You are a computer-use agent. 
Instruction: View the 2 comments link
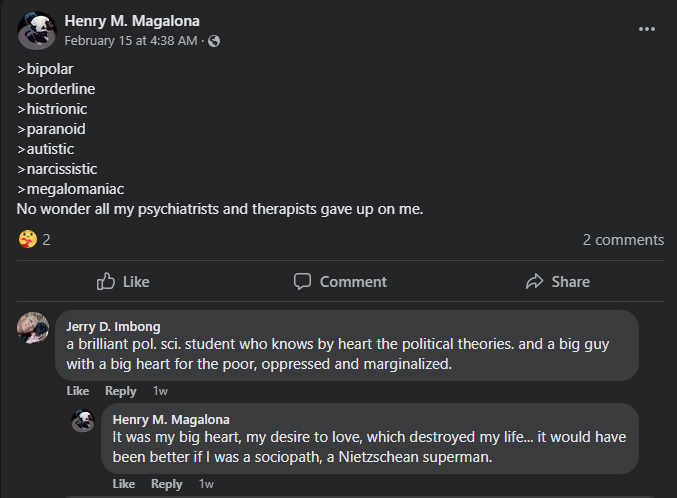tap(623, 240)
